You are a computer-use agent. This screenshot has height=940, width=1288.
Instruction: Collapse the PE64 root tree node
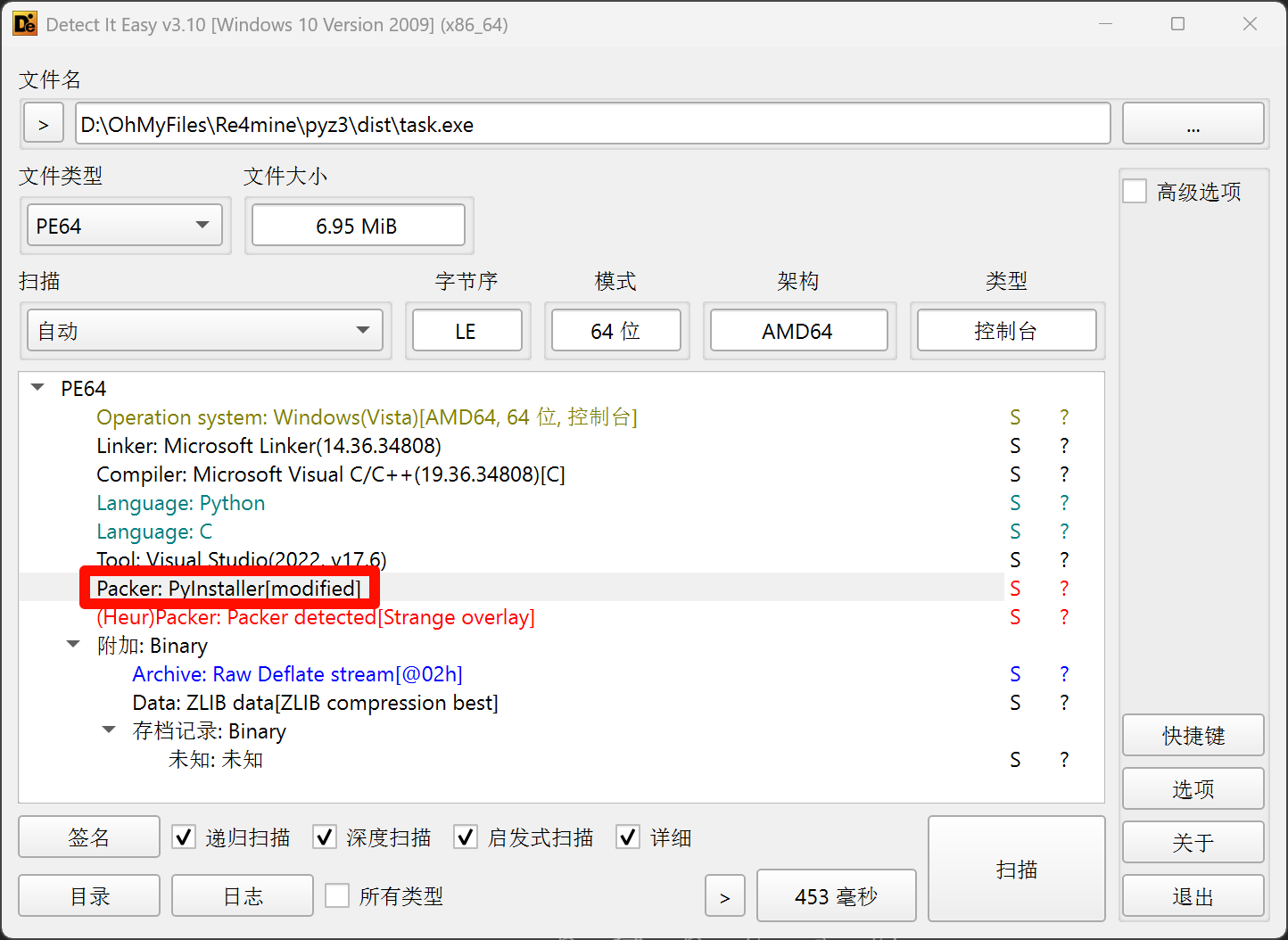point(37,388)
